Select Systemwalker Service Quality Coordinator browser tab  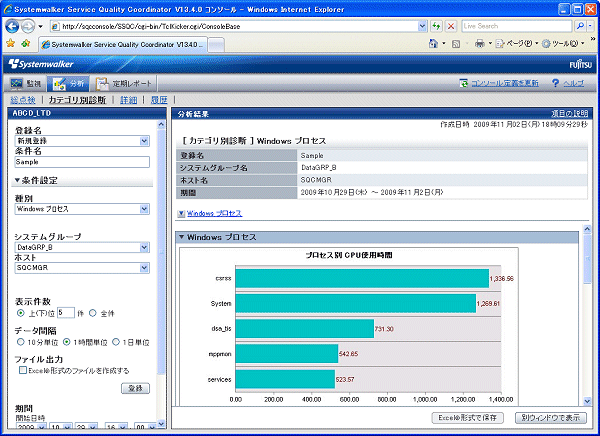pyautogui.click(x=124, y=44)
